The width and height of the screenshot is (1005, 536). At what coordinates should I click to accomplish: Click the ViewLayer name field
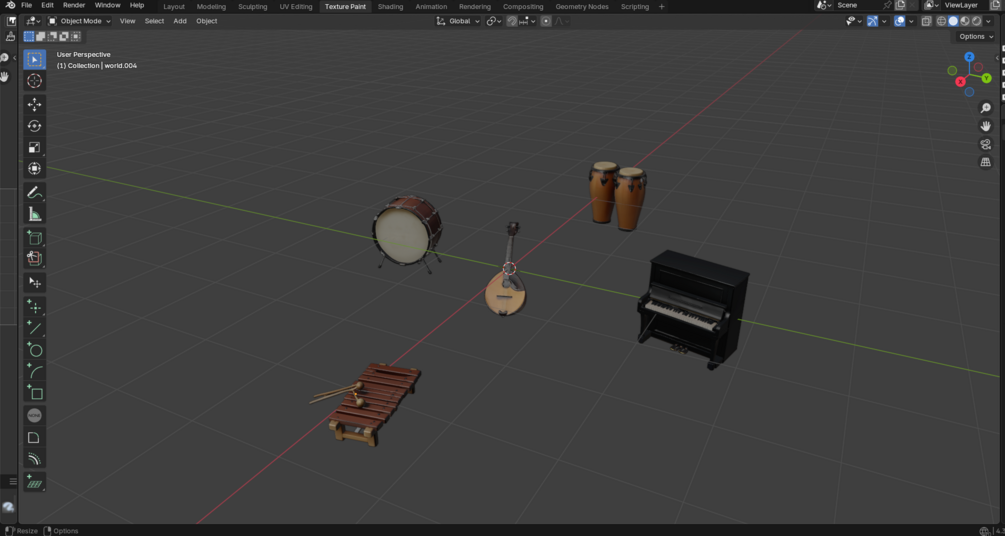[965, 5]
